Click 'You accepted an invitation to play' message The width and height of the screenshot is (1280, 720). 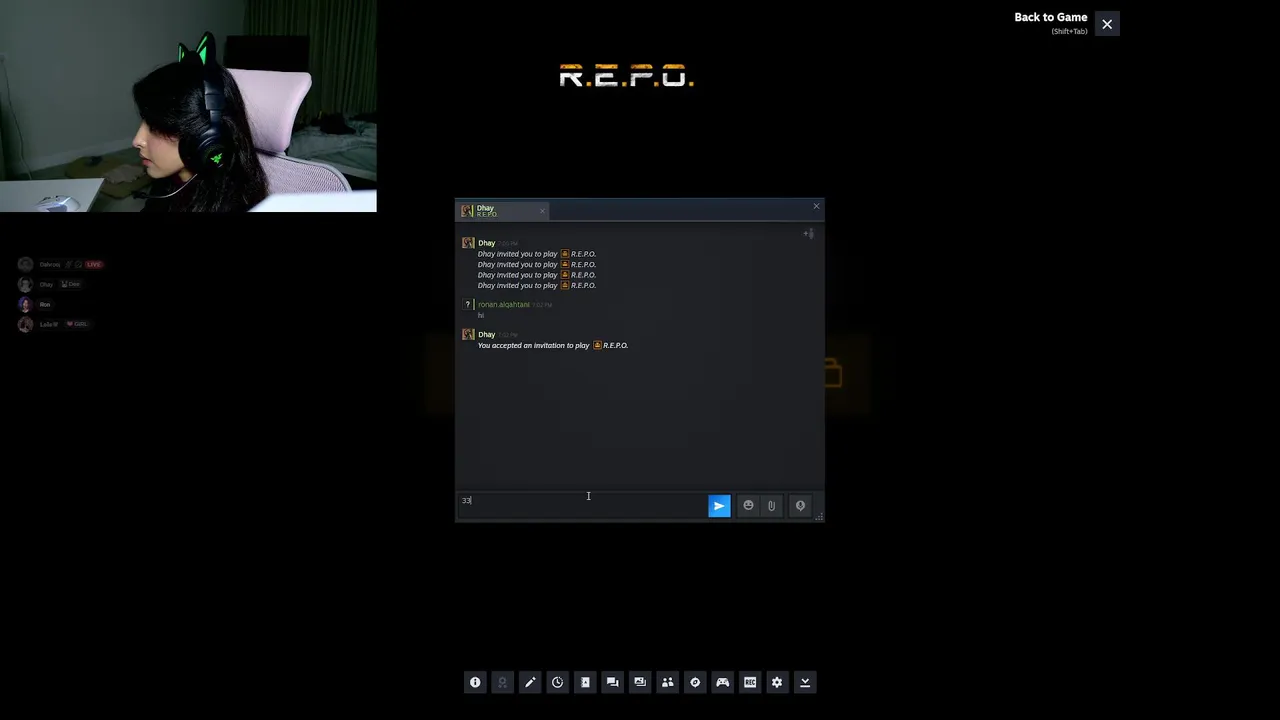pos(553,345)
